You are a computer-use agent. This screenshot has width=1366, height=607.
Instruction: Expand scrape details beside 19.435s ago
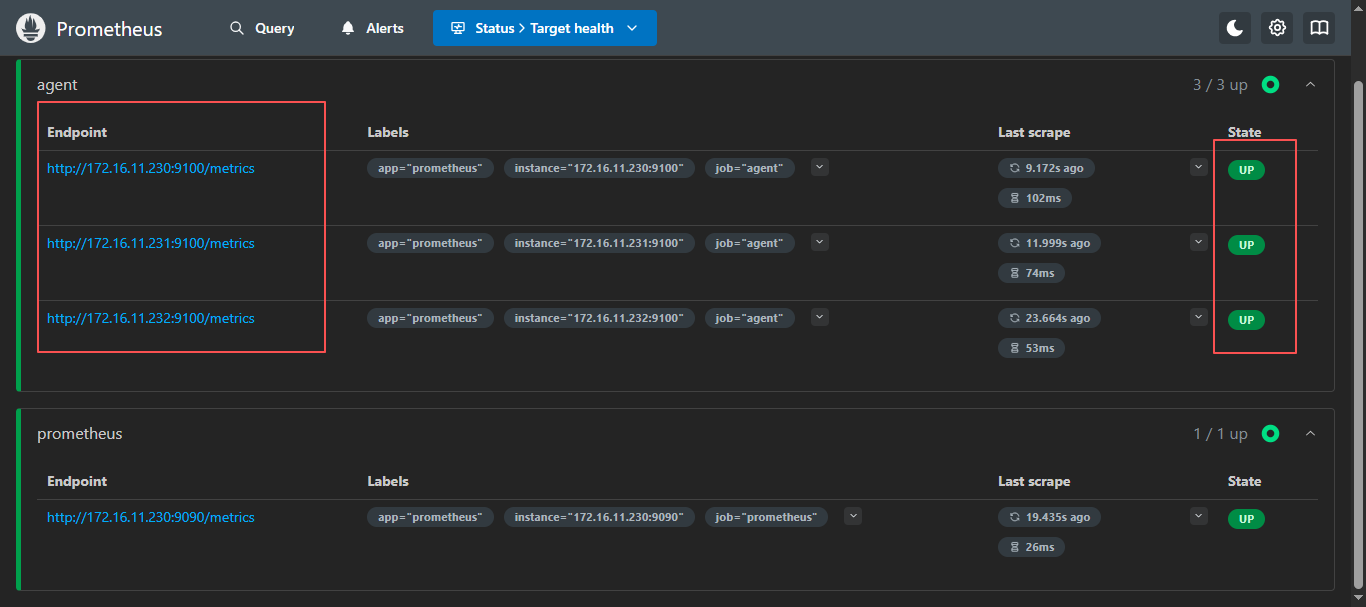coord(1199,516)
